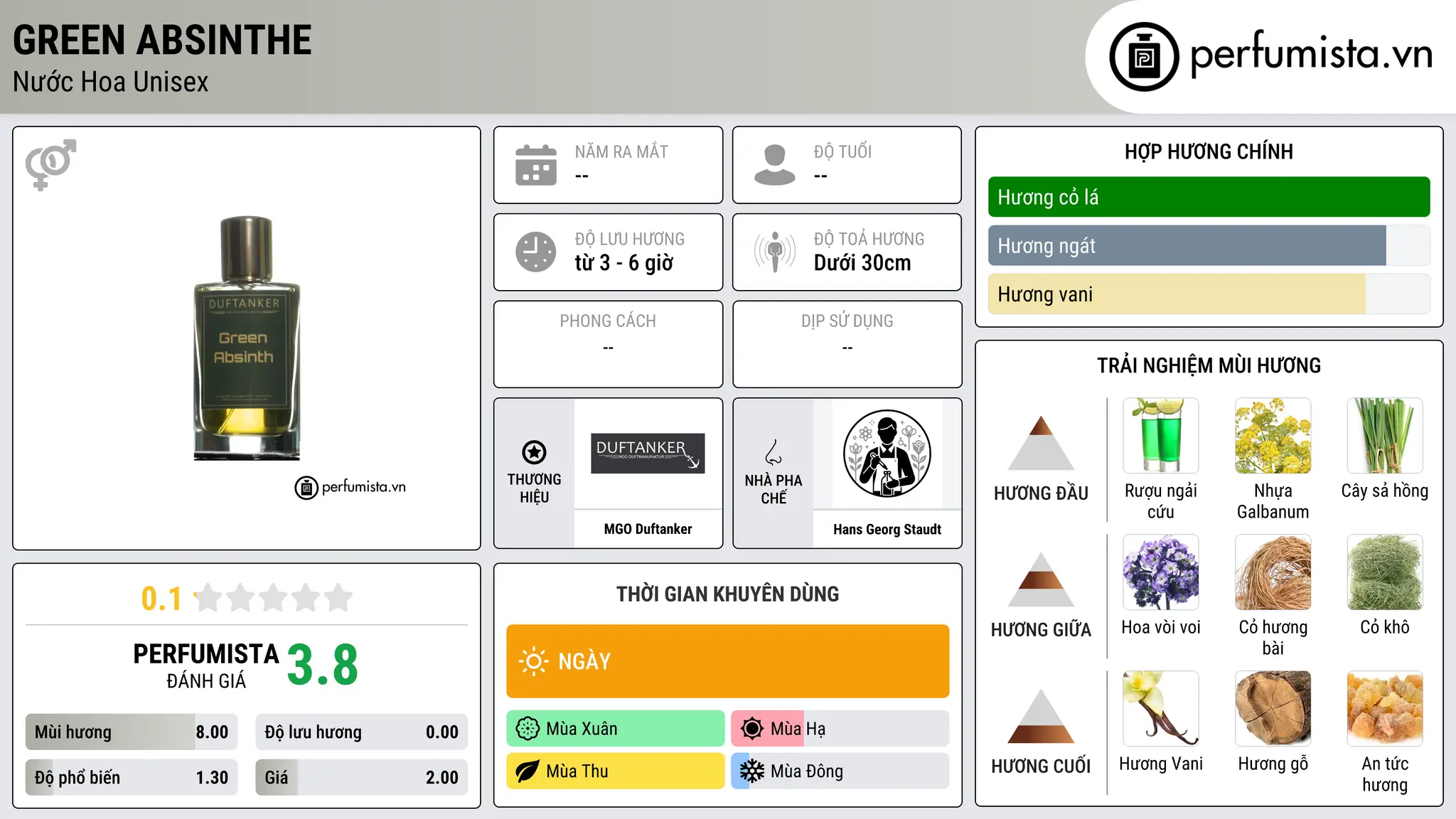Screen dimensions: 1456x819
Task: Click the calendar icon beside Năm ra mắt
Action: [x=536, y=165]
